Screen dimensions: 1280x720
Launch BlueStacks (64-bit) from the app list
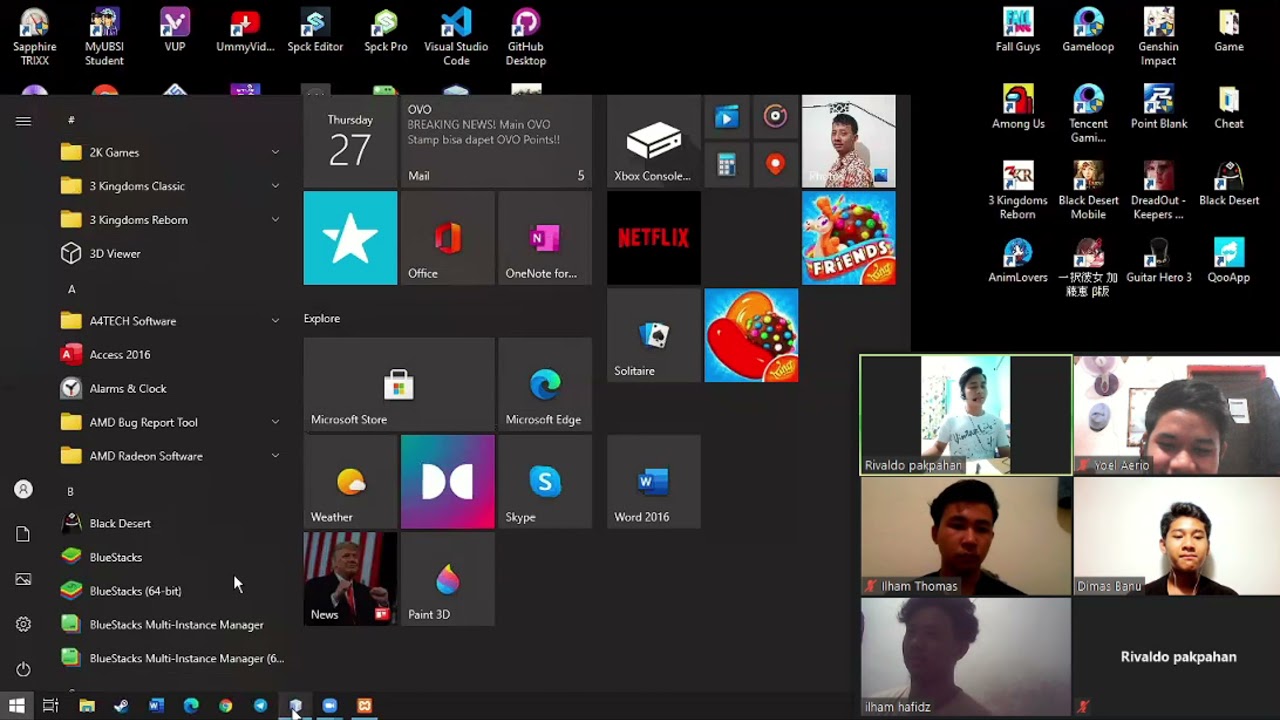coord(170,591)
